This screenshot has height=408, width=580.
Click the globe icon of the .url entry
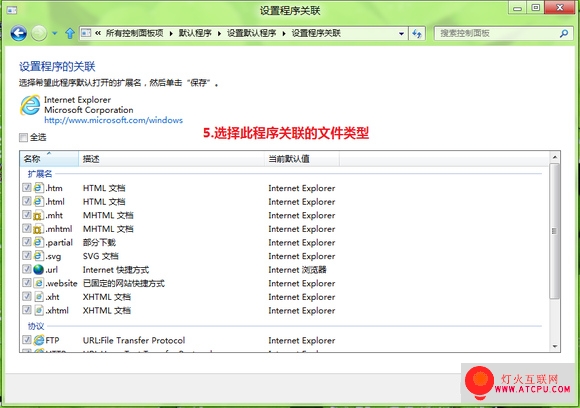(x=38, y=270)
